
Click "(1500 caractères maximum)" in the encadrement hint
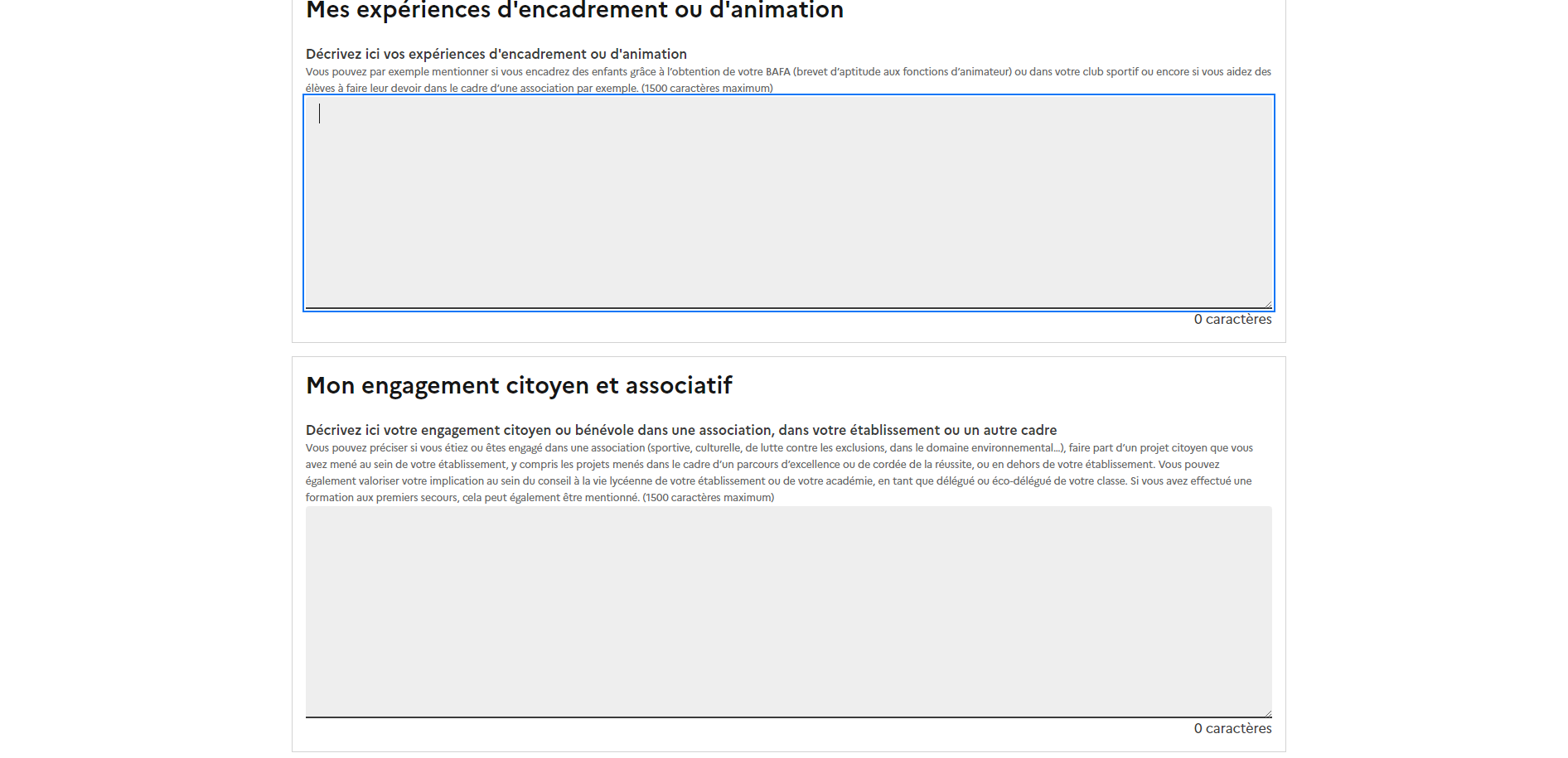(x=707, y=89)
